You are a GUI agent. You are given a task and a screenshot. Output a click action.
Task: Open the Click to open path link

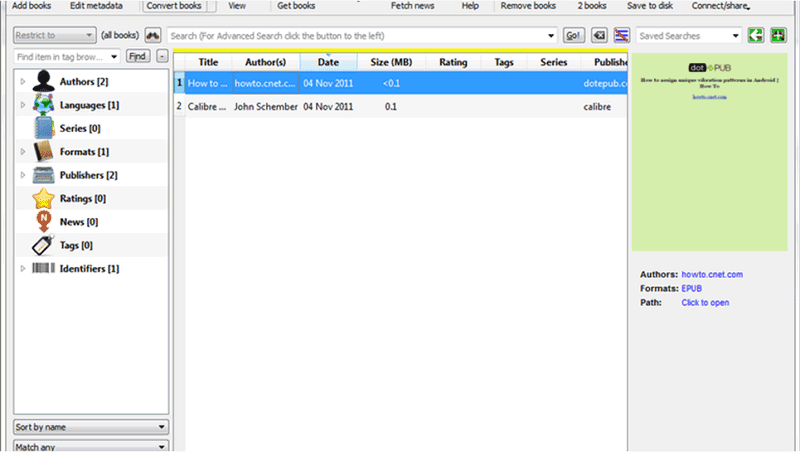[x=705, y=303]
